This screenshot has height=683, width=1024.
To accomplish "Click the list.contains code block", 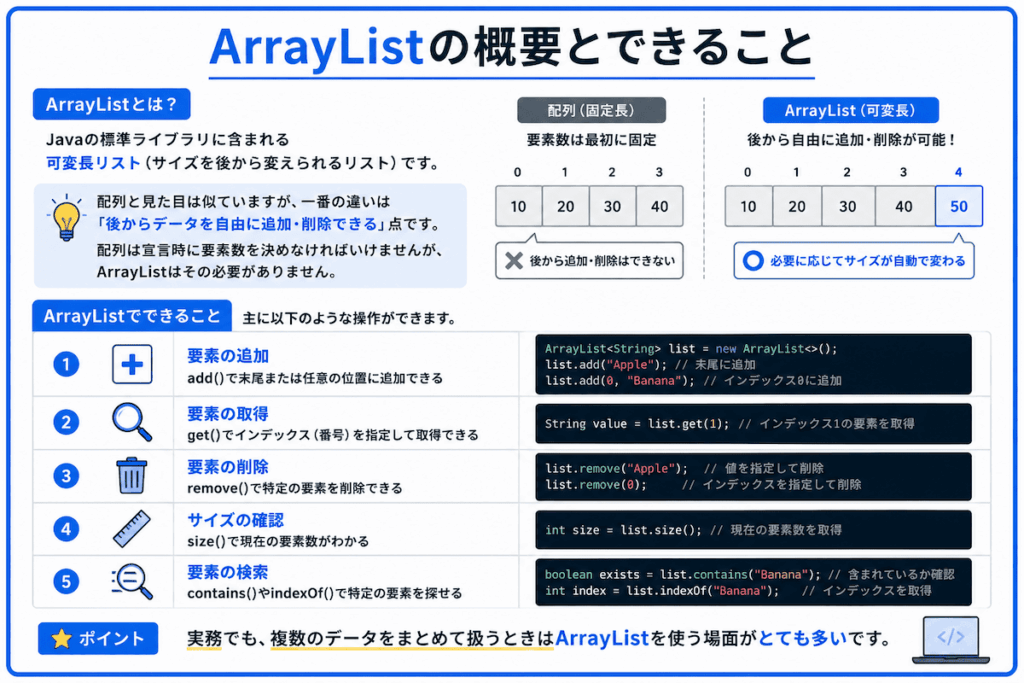I will coord(753,582).
